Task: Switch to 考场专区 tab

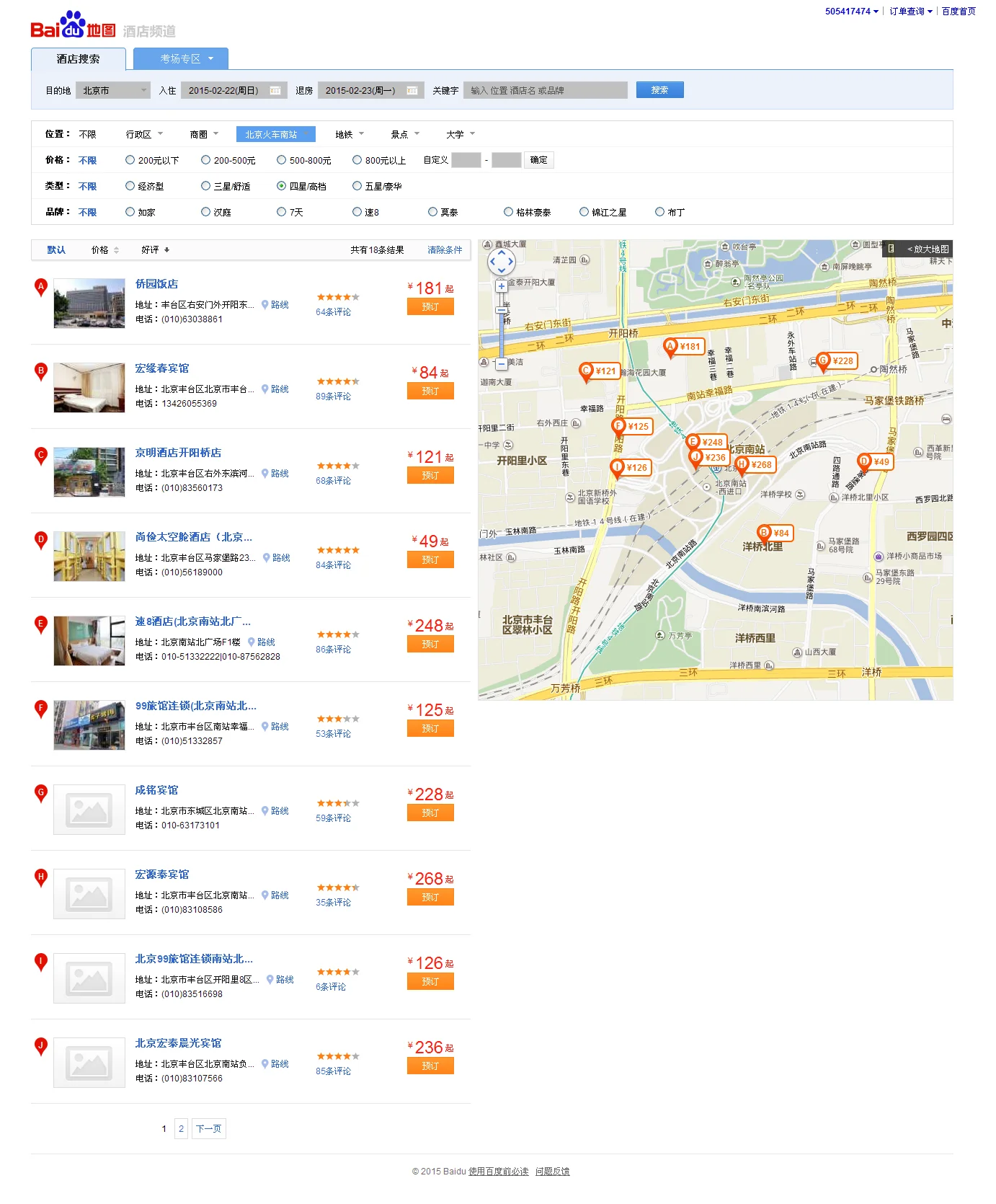Action: tap(181, 59)
